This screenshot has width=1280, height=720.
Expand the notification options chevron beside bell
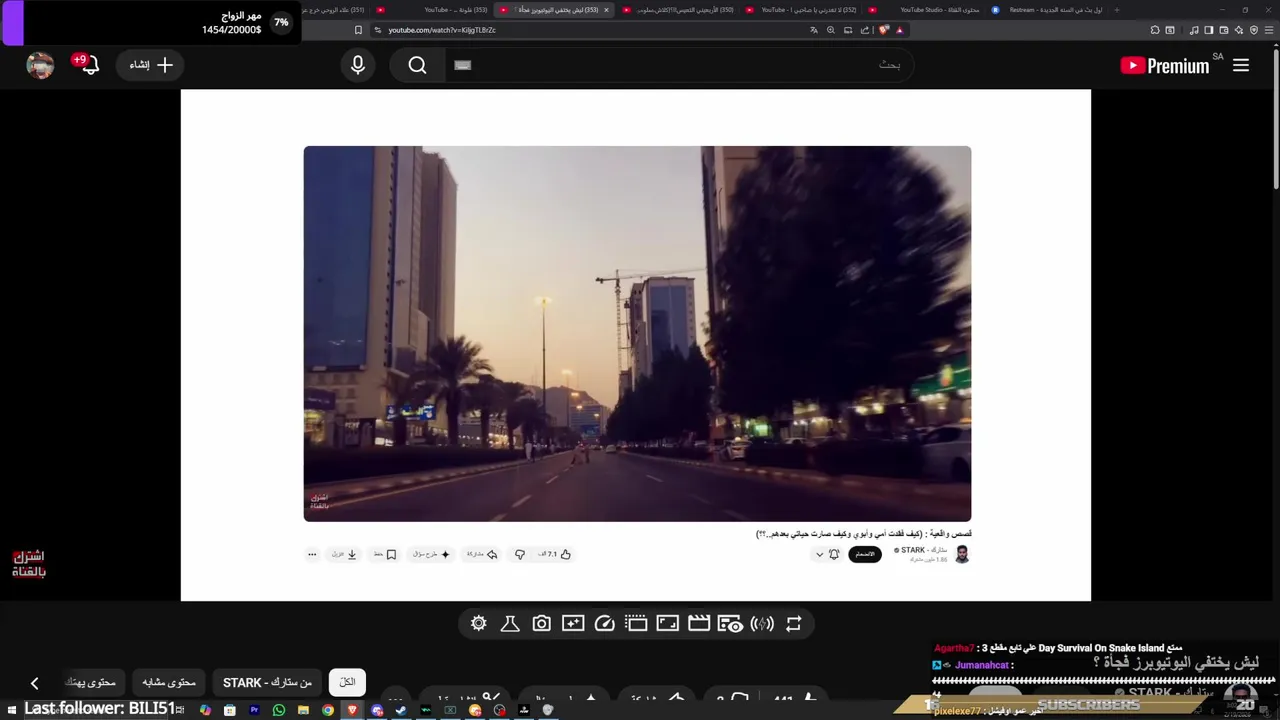tap(819, 555)
